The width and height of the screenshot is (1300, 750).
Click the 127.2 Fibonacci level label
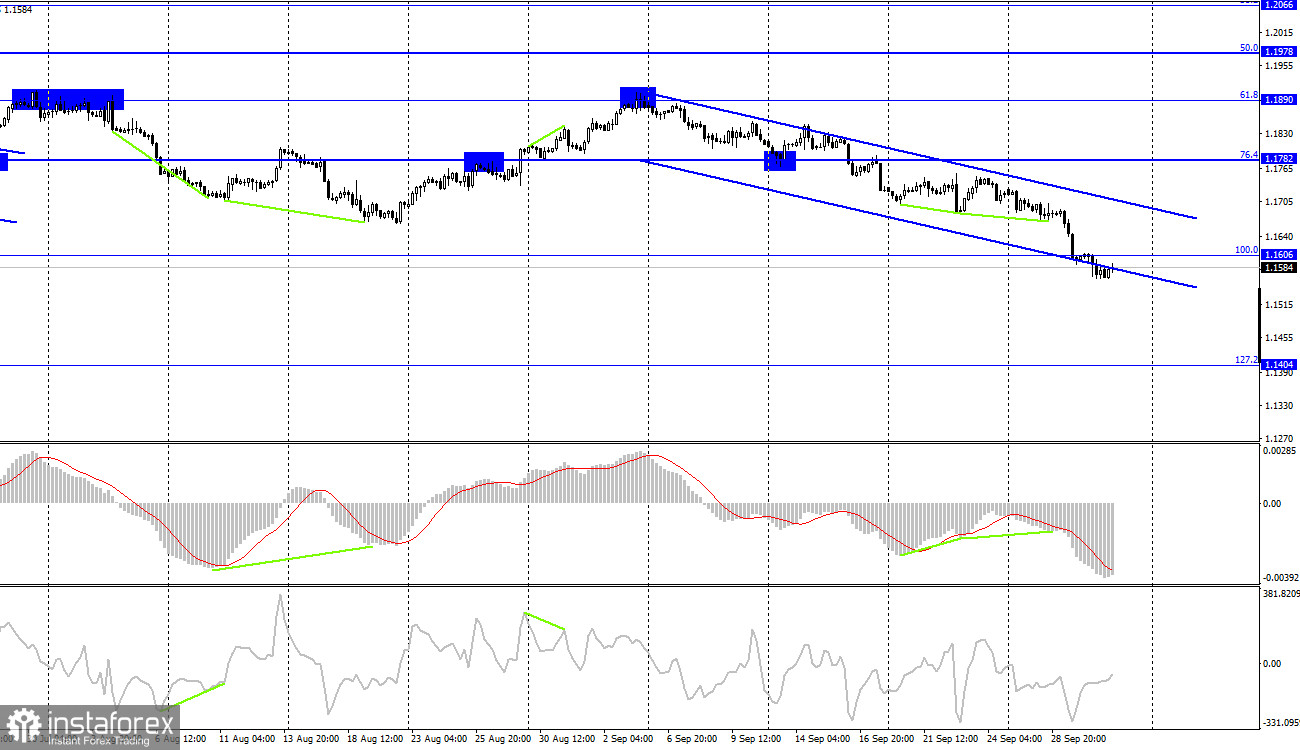(x=1246, y=360)
